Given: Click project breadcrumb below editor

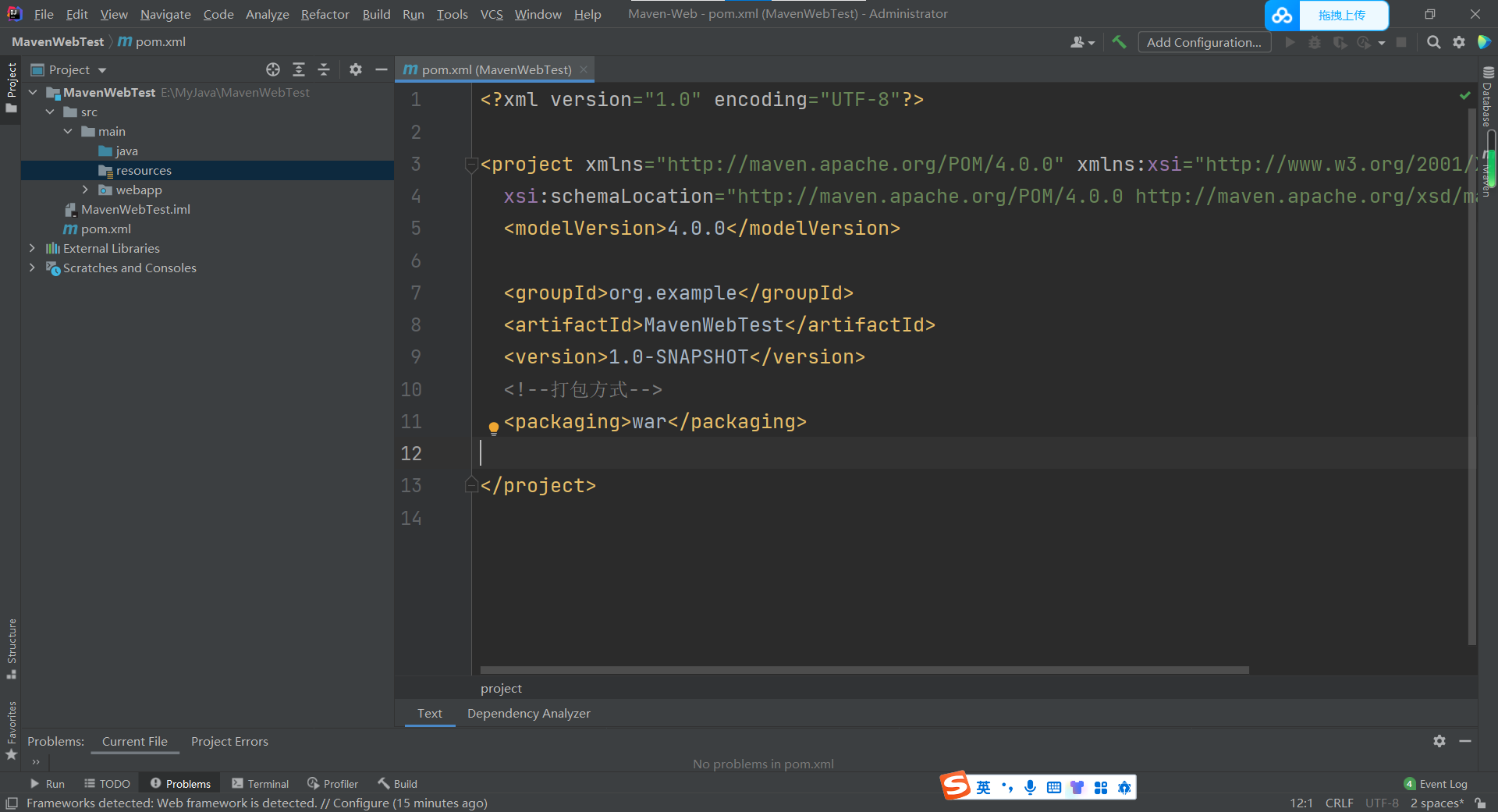Looking at the screenshot, I should (501, 688).
